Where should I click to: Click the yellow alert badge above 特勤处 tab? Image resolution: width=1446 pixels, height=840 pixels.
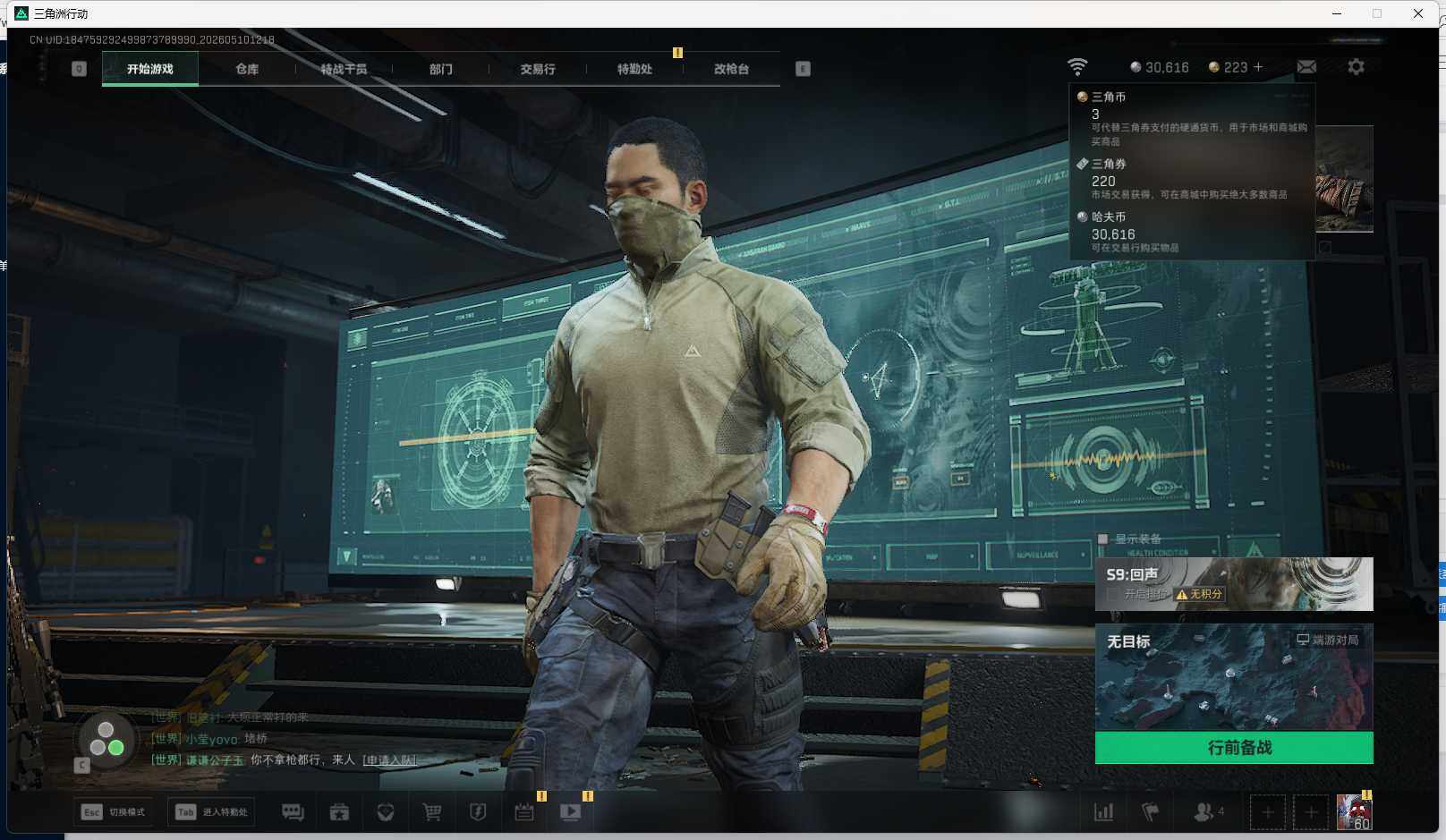tap(677, 53)
